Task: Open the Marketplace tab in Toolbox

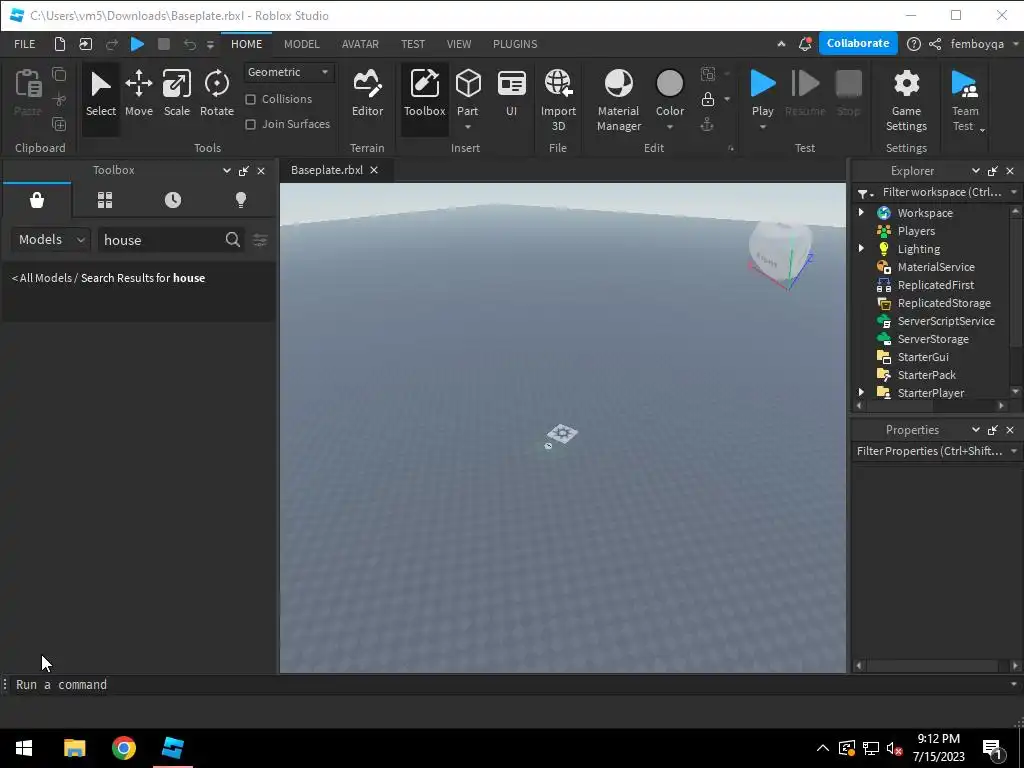Action: tap(37, 200)
